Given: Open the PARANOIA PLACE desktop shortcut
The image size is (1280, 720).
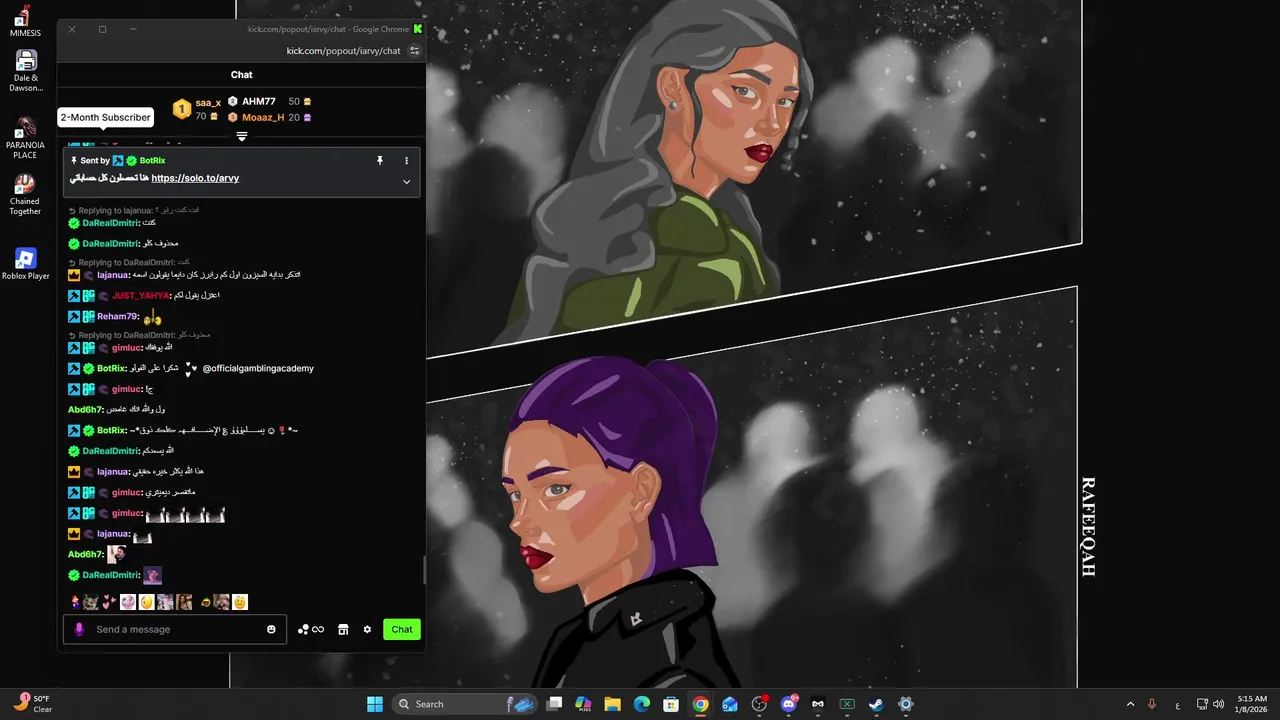Looking at the screenshot, I should (x=25, y=138).
